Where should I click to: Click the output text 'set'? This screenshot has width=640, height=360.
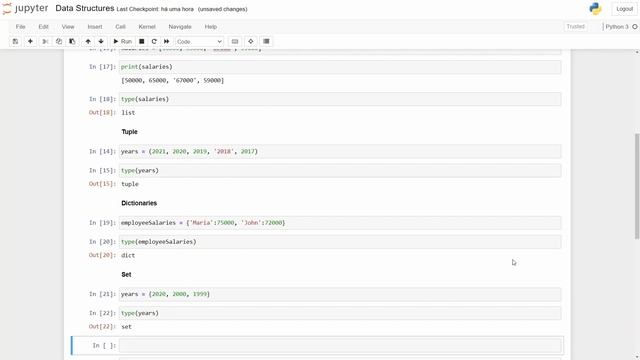point(126,327)
